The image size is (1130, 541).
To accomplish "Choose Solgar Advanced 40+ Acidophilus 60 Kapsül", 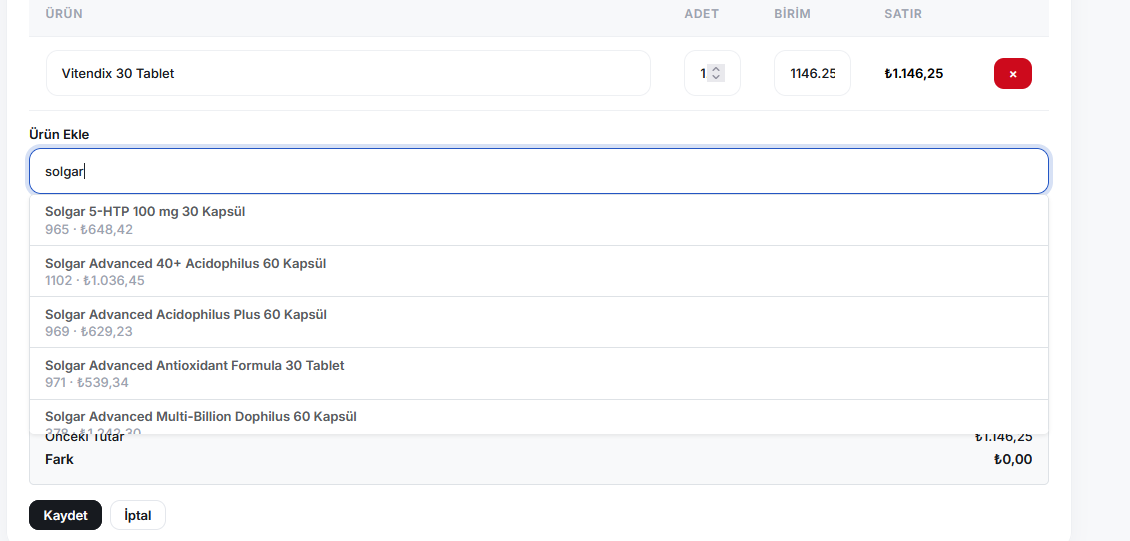I will [538, 272].
